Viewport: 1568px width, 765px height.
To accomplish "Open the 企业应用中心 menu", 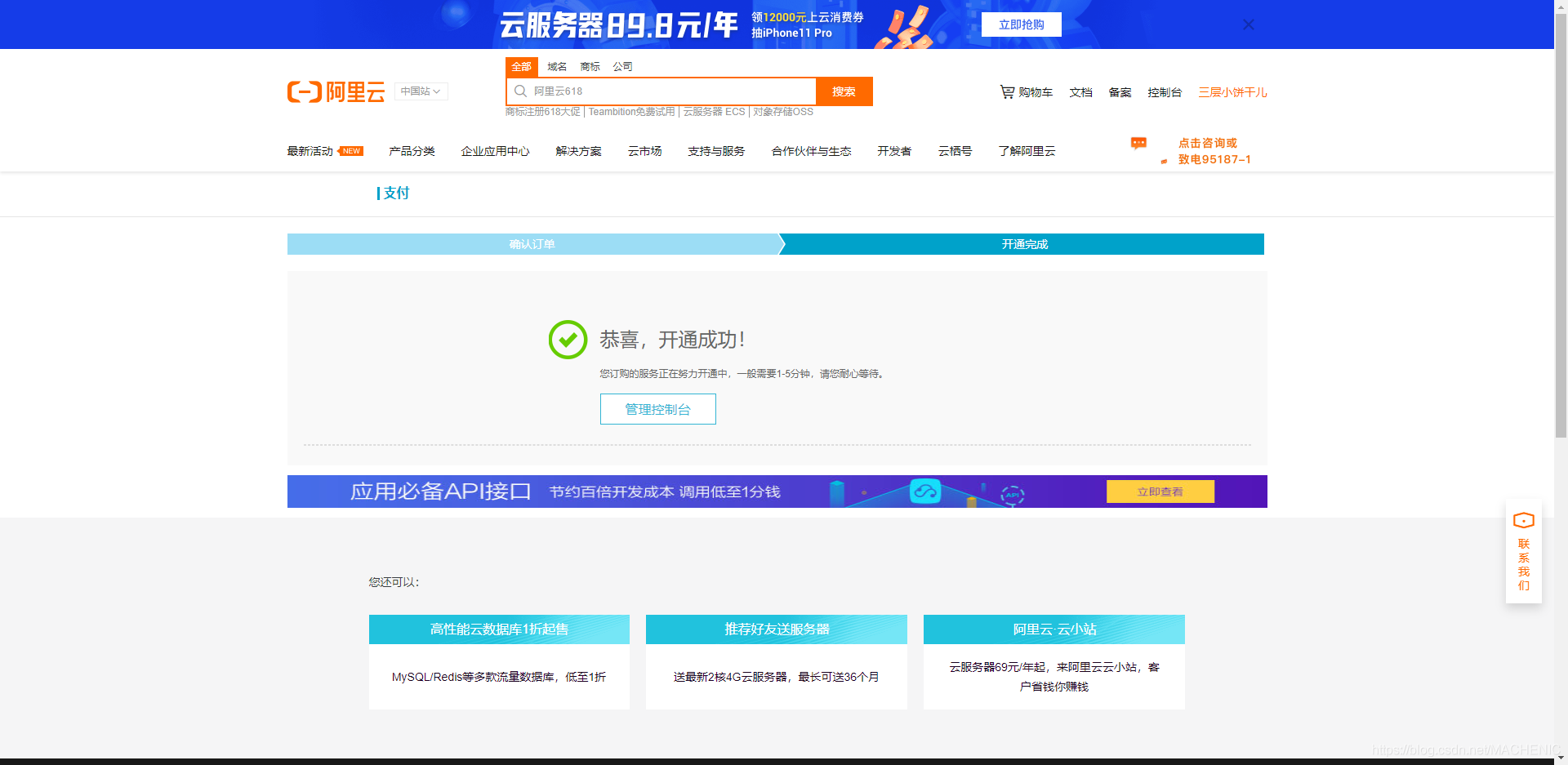I will [x=495, y=151].
